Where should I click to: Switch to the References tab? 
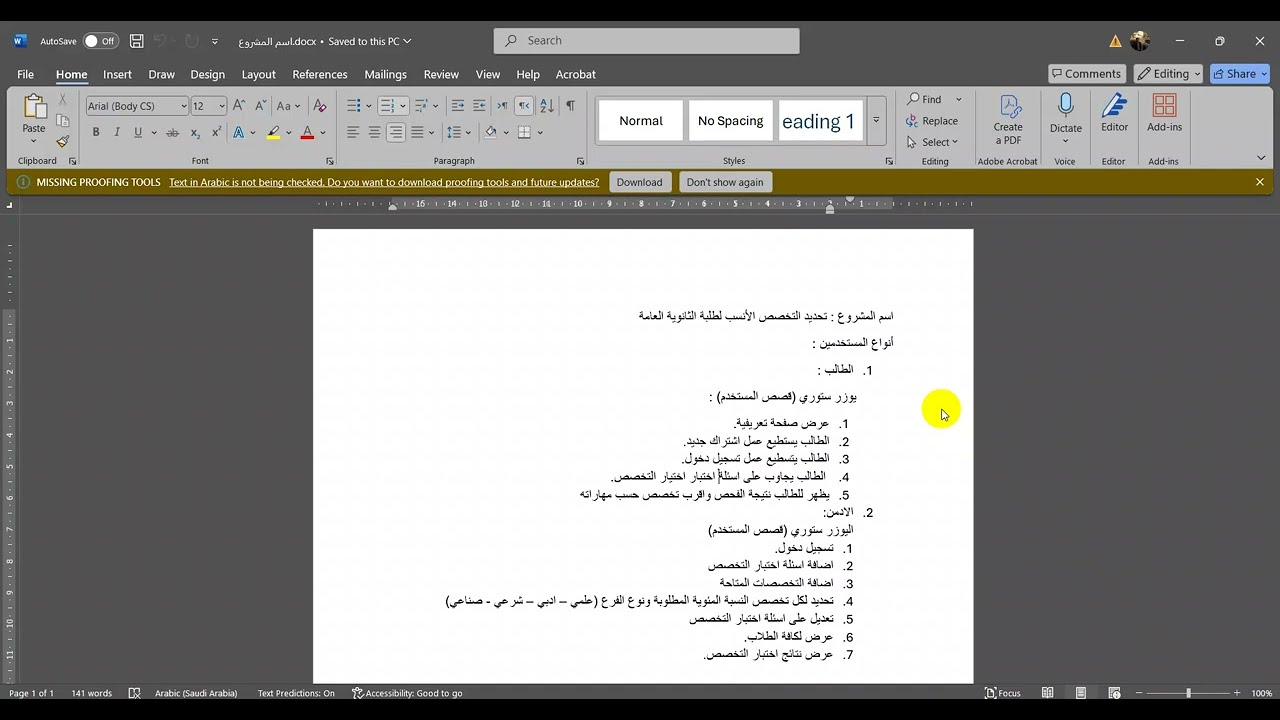click(x=320, y=74)
